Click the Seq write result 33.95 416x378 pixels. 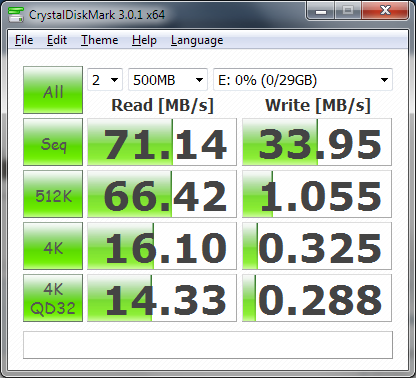click(x=317, y=142)
